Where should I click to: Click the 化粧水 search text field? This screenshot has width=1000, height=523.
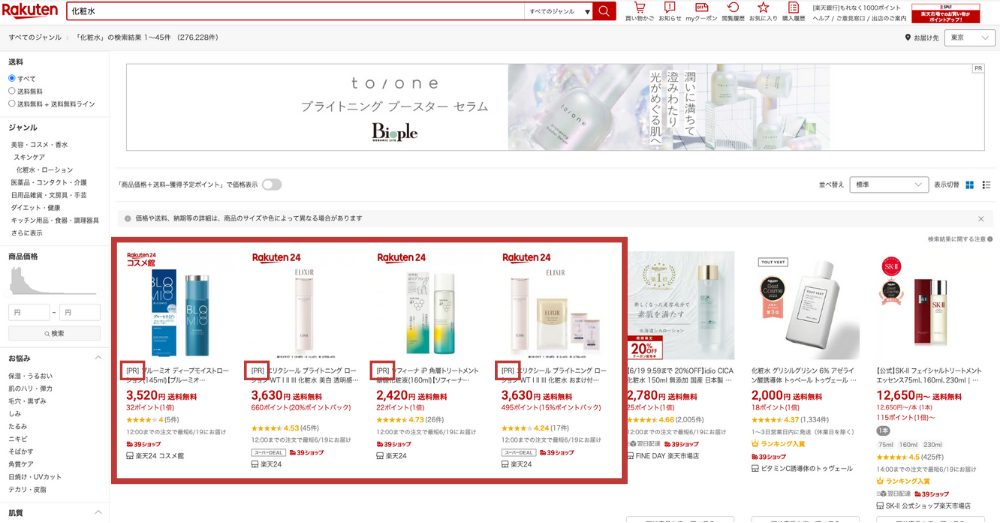pos(295,11)
